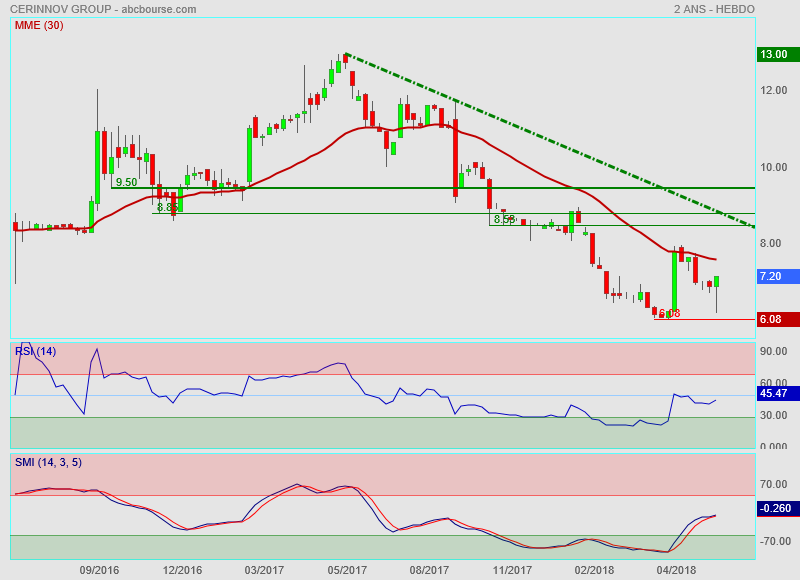Image resolution: width=800 pixels, height=580 pixels.
Task: Click the candlestick at the 13.00 peak
Action: coord(345,59)
